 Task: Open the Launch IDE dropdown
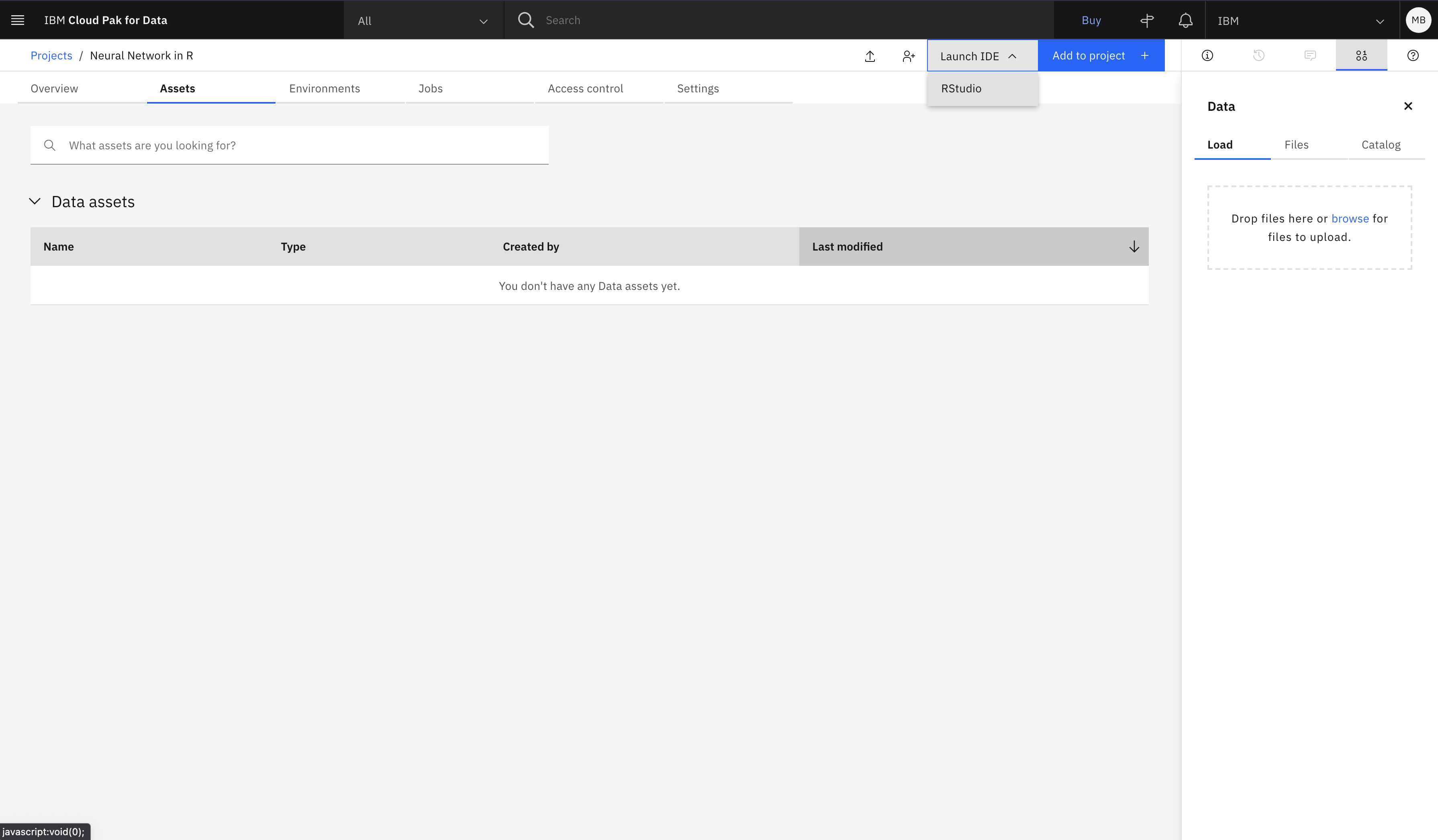980,55
